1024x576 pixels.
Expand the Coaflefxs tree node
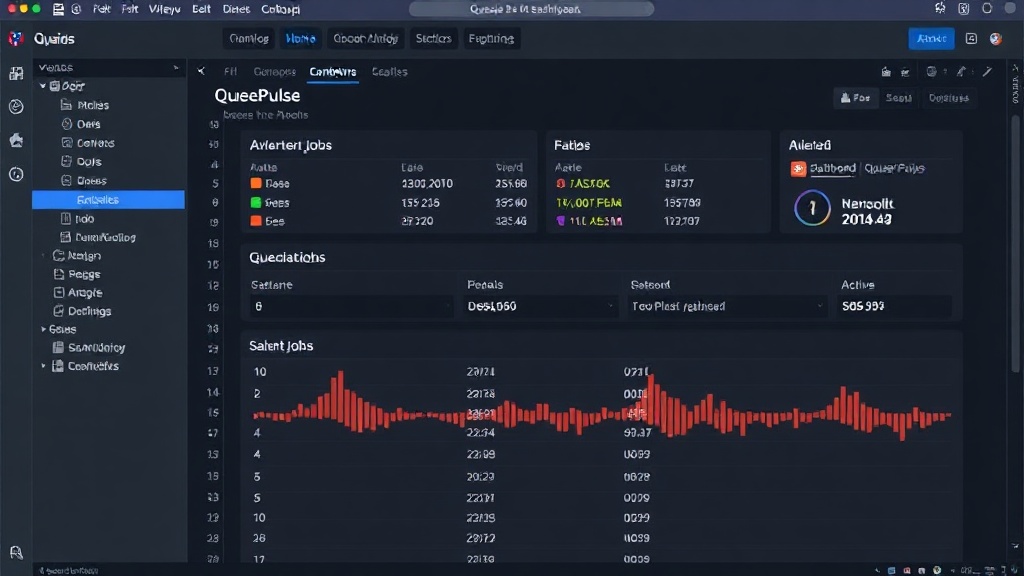click(44, 366)
